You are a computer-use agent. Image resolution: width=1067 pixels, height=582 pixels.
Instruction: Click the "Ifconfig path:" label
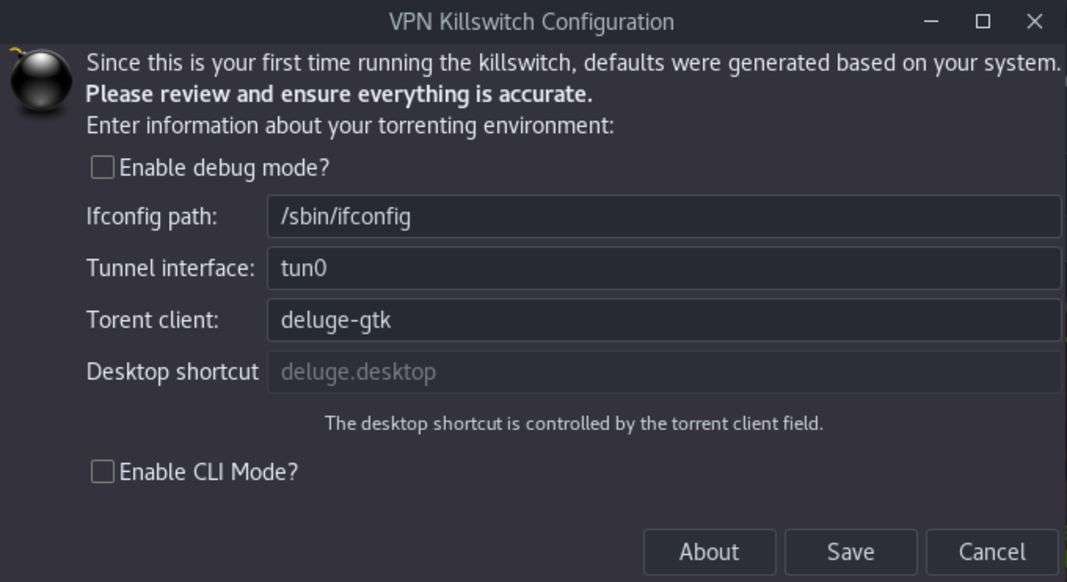(152, 217)
